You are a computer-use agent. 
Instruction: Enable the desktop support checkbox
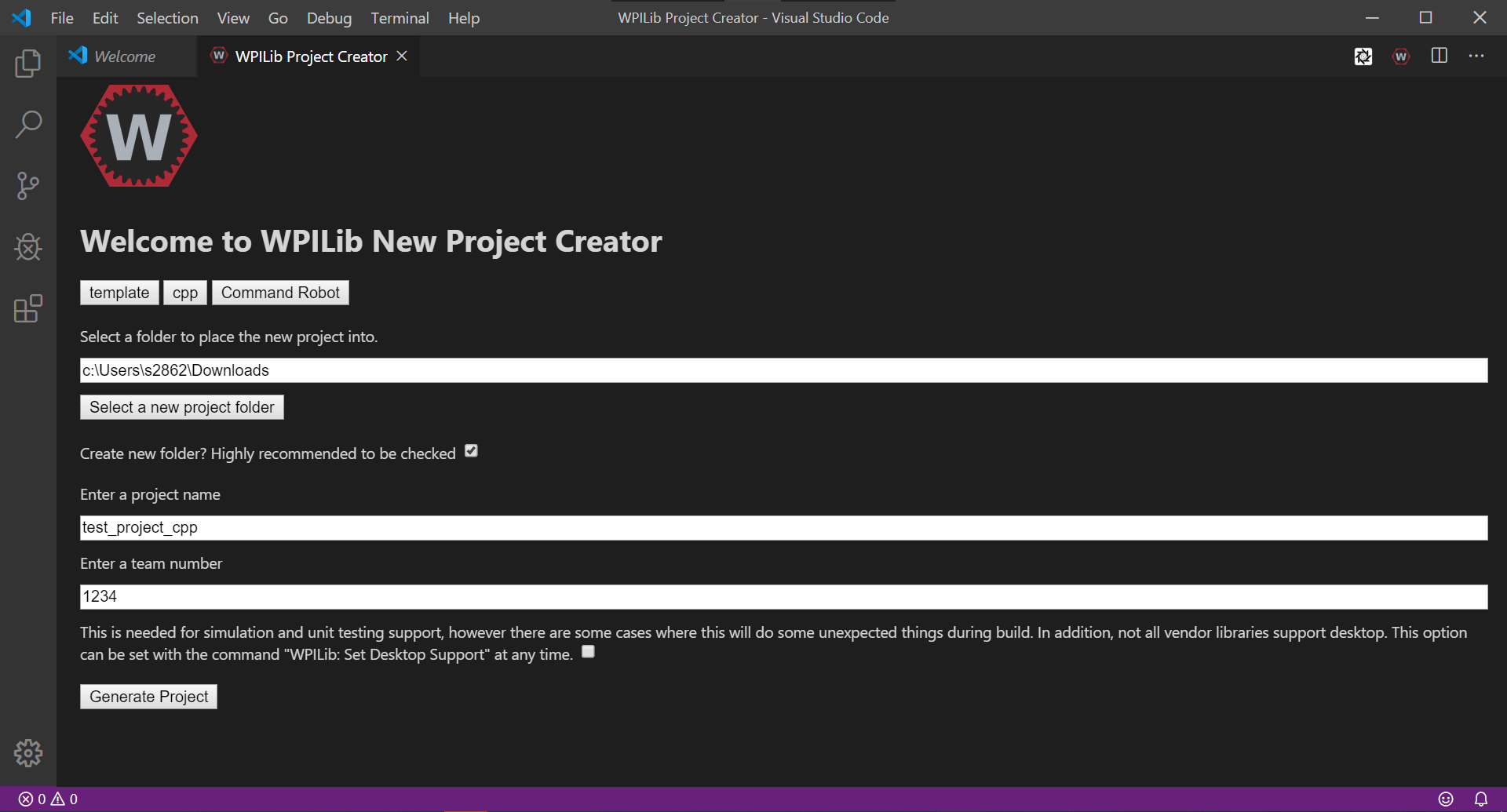588,651
